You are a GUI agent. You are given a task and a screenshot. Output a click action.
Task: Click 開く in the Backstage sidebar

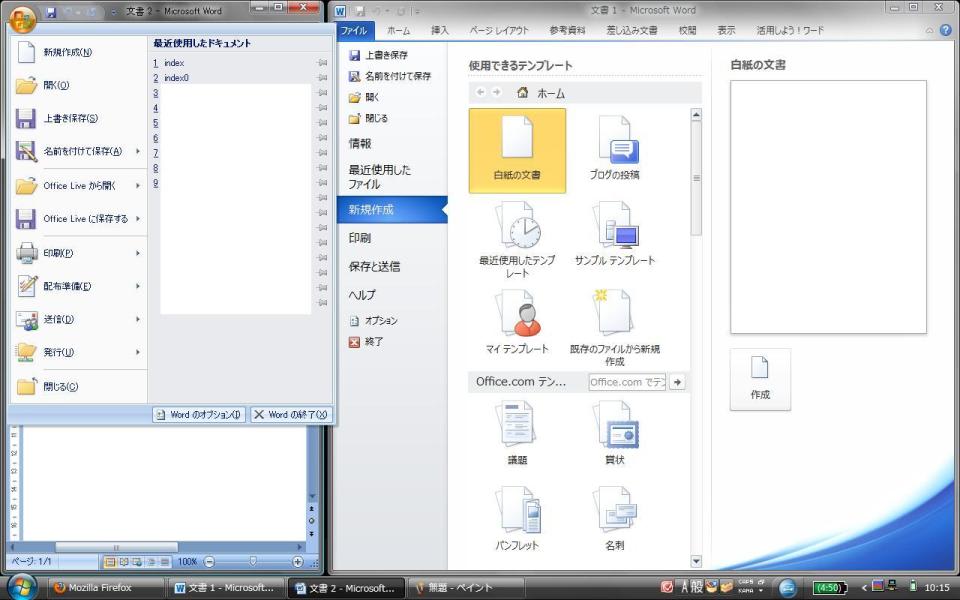(x=364, y=97)
